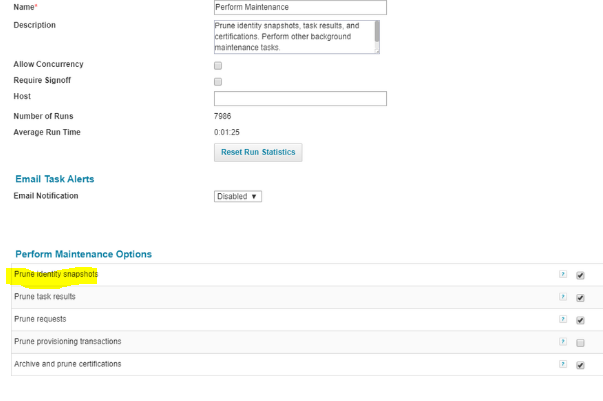
Task: Click the Archive and prune certifications label
Action: 68,364
